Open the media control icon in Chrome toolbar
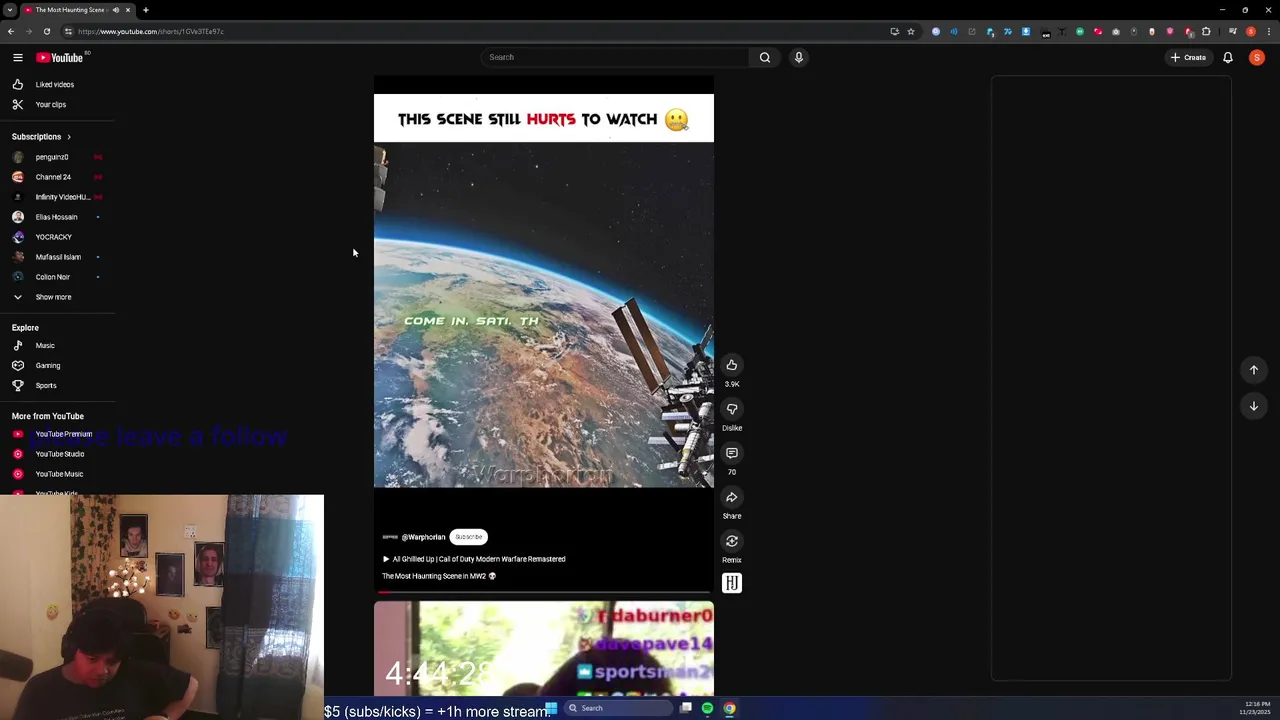Viewport: 1280px width, 720px height. click(x=1233, y=31)
